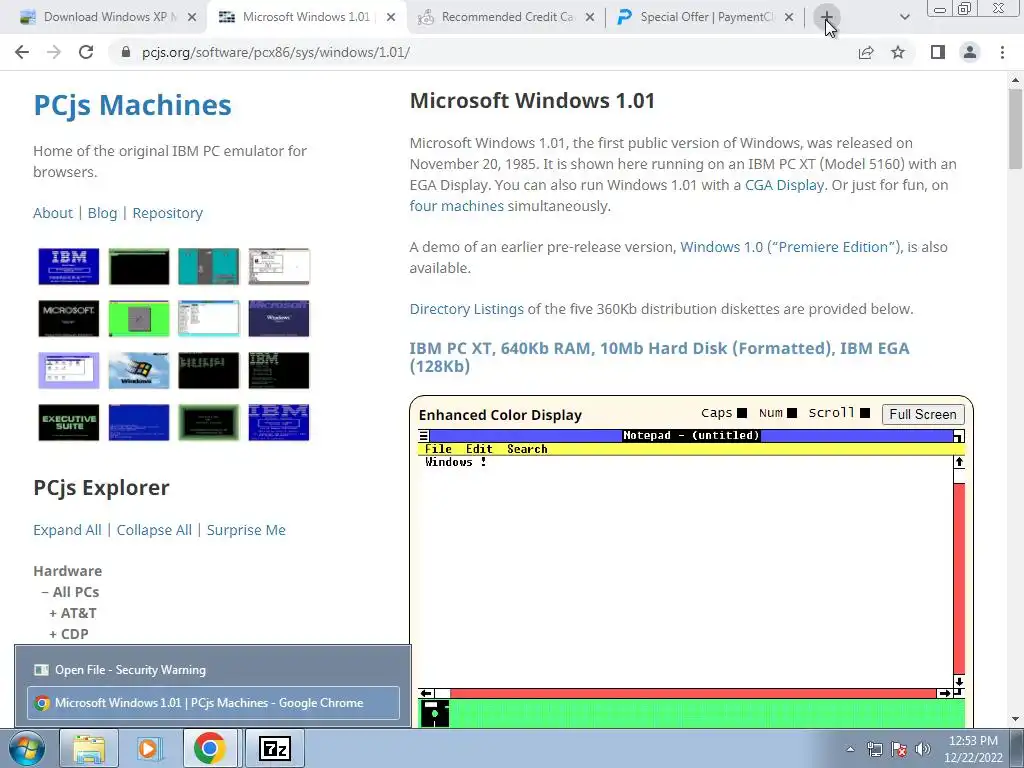Go back using the browser back arrow

(x=22, y=52)
